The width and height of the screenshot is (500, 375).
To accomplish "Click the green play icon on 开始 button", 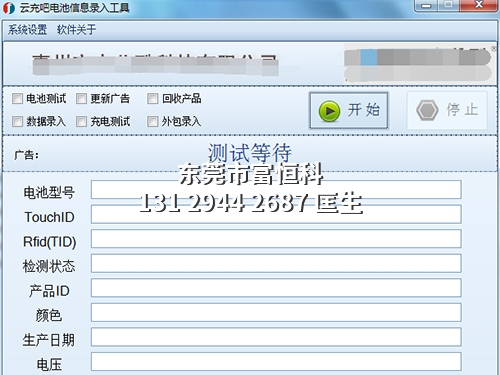I will pos(329,111).
